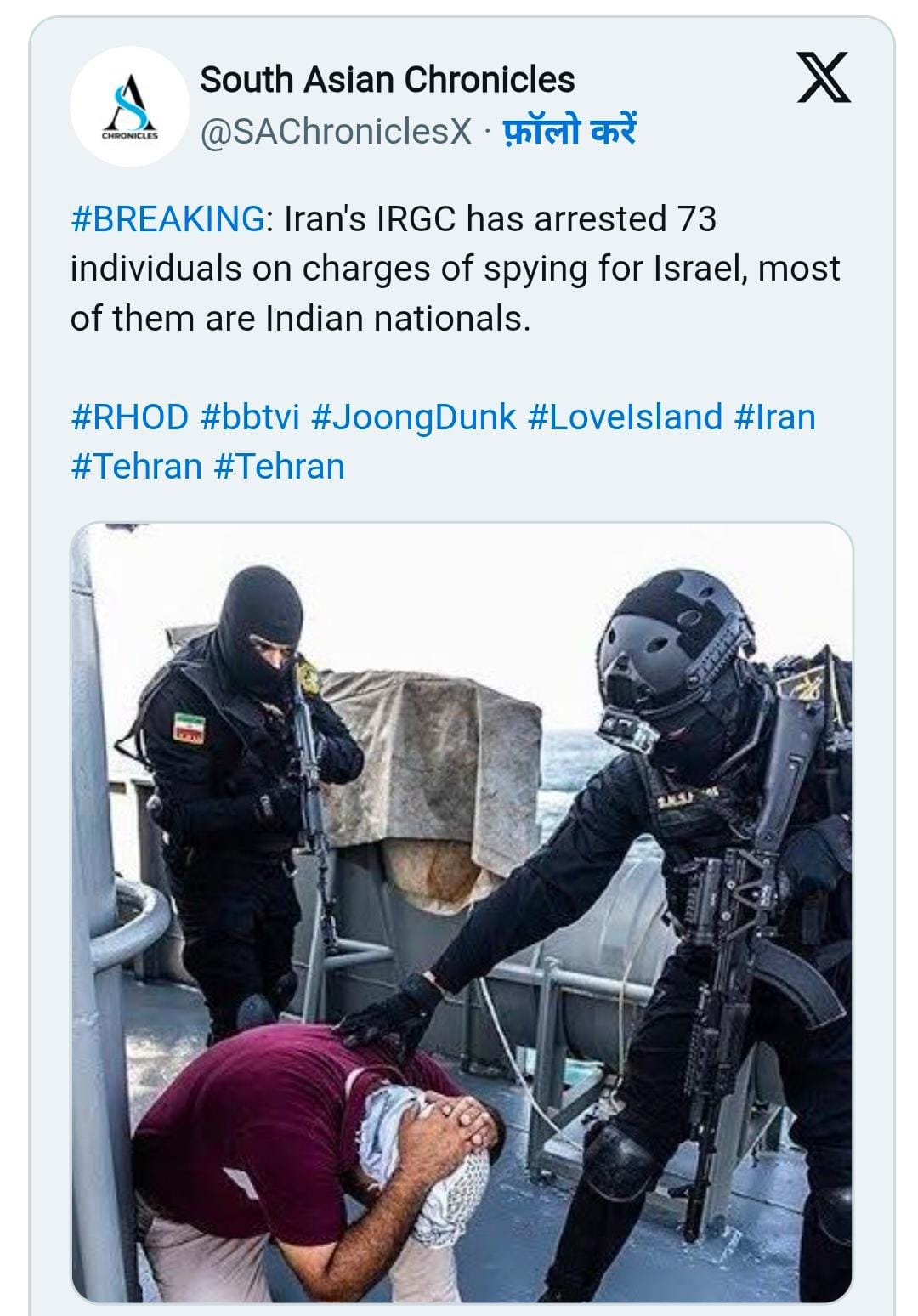Screen dimensions: 918x1316
Task: Click the number 73 in the tweet
Action: point(696,219)
